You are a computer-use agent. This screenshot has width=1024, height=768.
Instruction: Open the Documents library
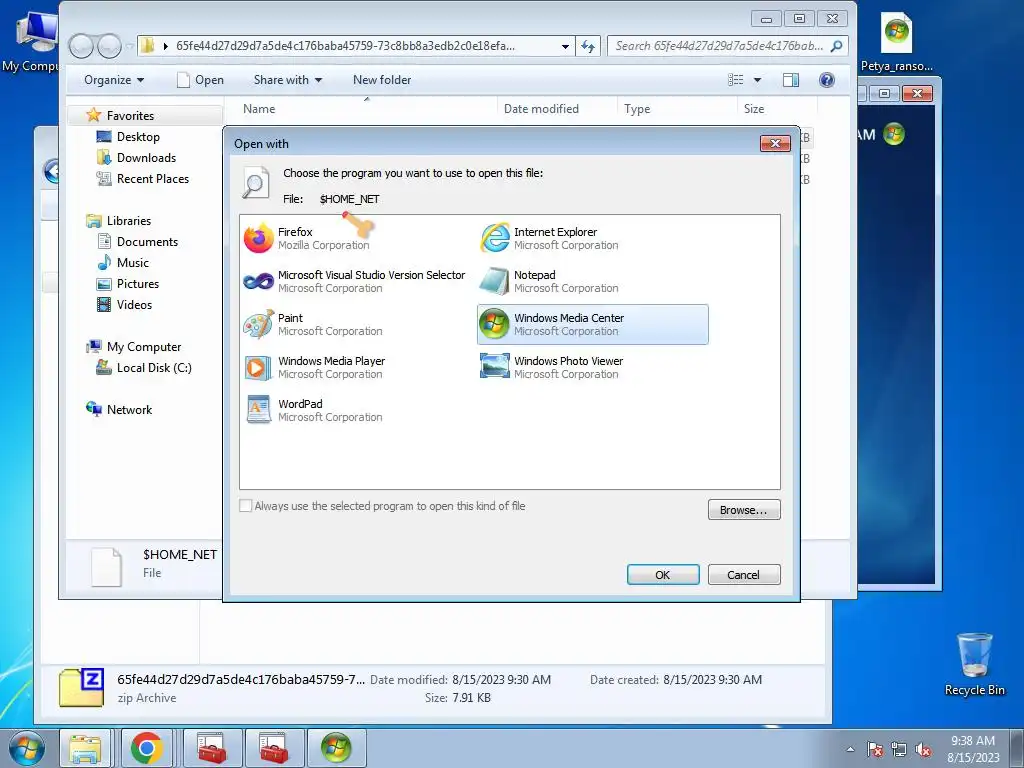[147, 242]
